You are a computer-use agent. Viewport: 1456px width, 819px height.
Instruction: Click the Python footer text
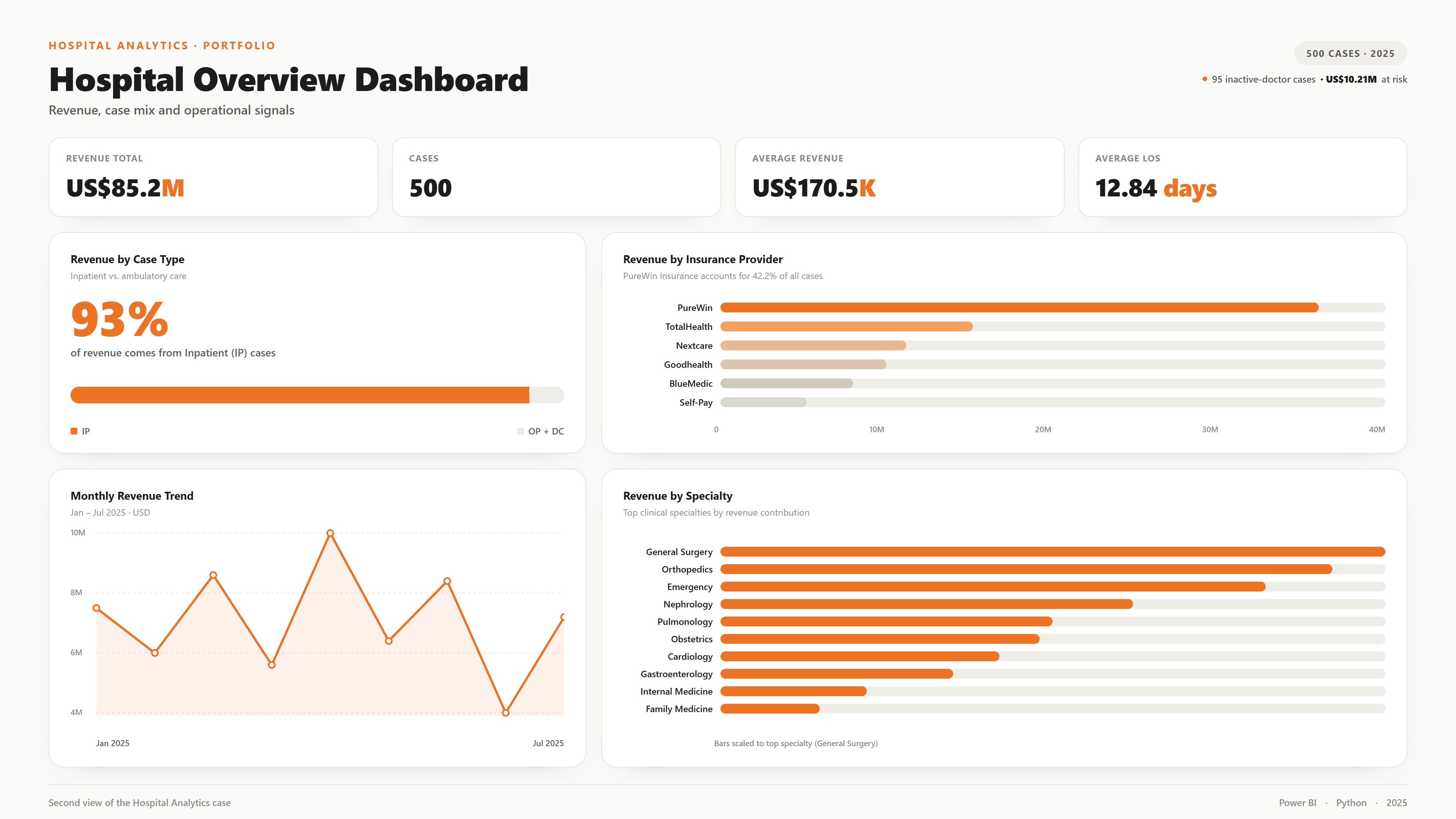(1351, 803)
